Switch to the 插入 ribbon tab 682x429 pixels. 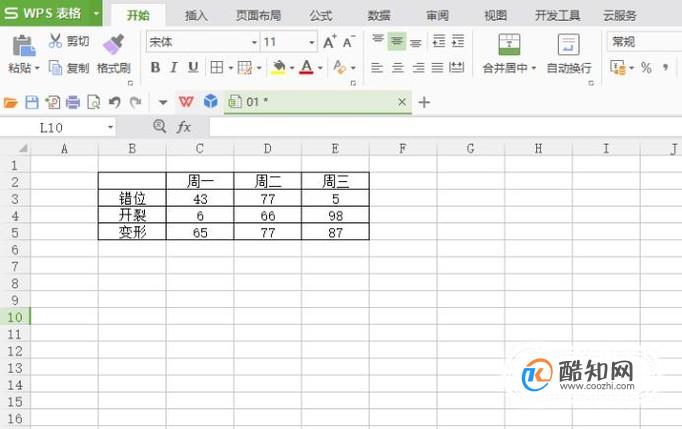pos(196,16)
